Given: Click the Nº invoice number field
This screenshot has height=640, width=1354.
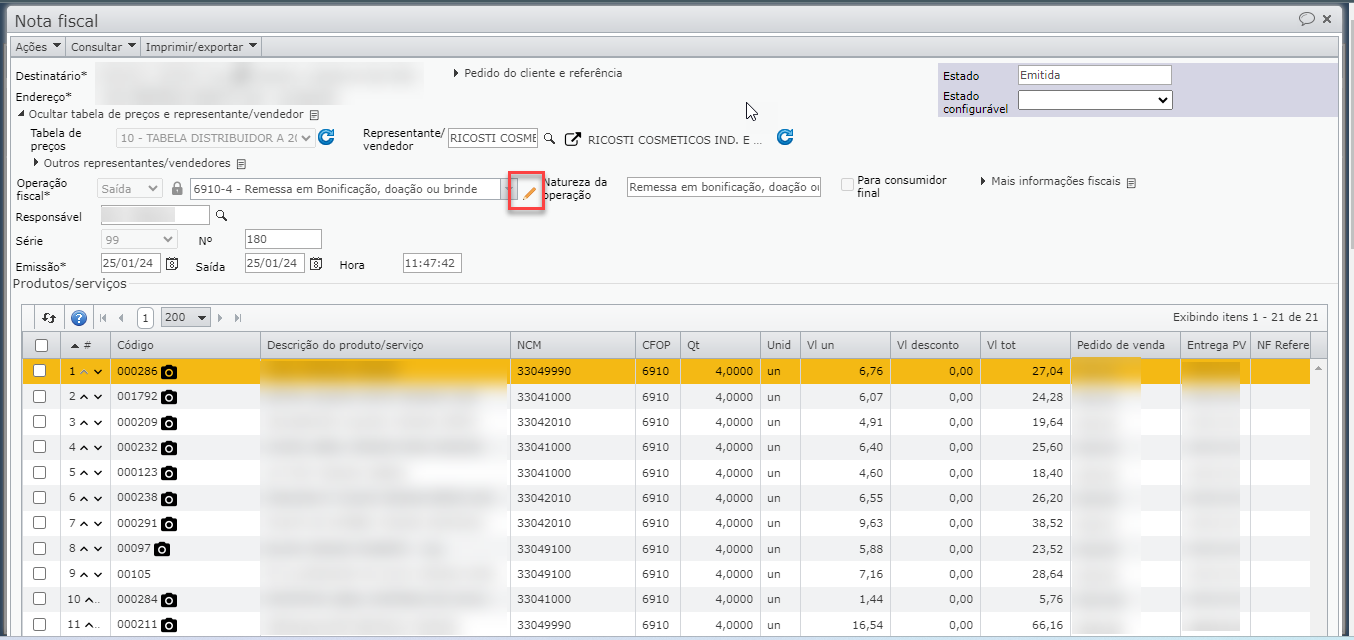Looking at the screenshot, I should coord(283,239).
